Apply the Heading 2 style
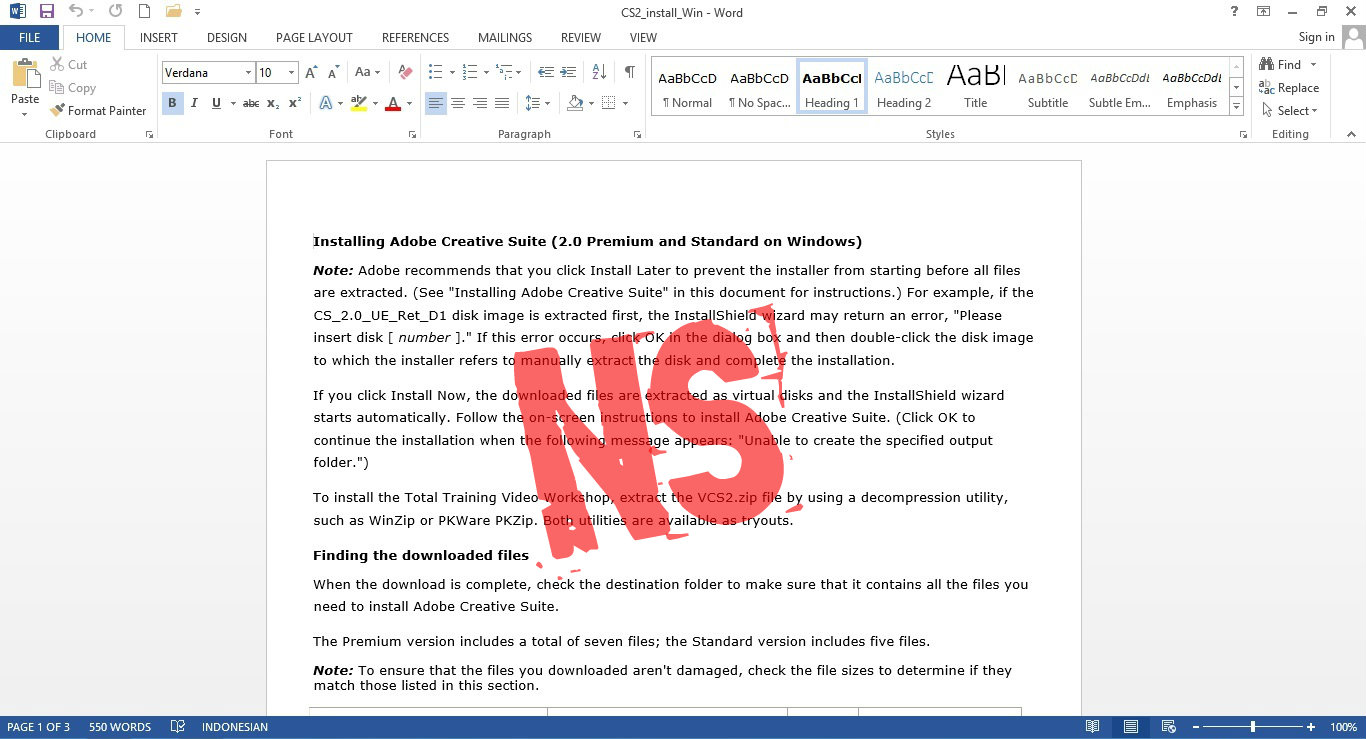Viewport: 1366px width, 739px height. 904,87
